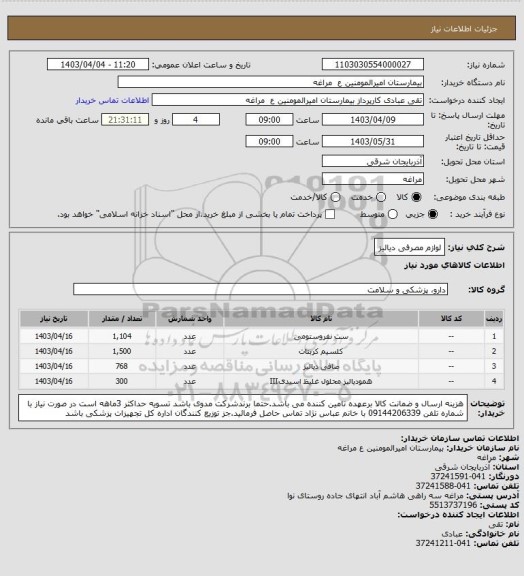Click the response deadline time 09:00

tap(269, 120)
